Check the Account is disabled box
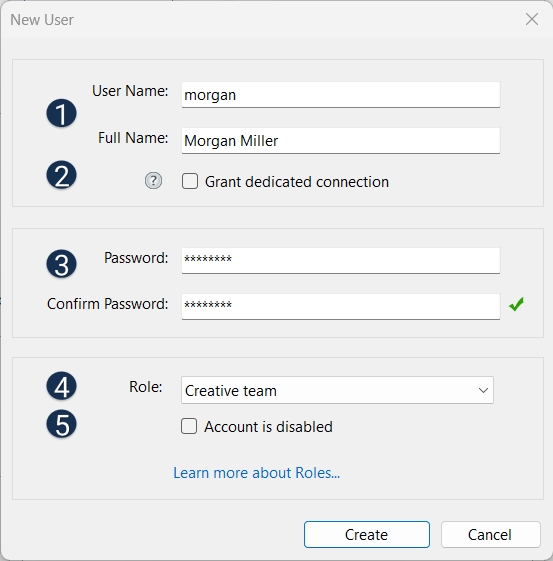This screenshot has width=553, height=561. click(189, 426)
